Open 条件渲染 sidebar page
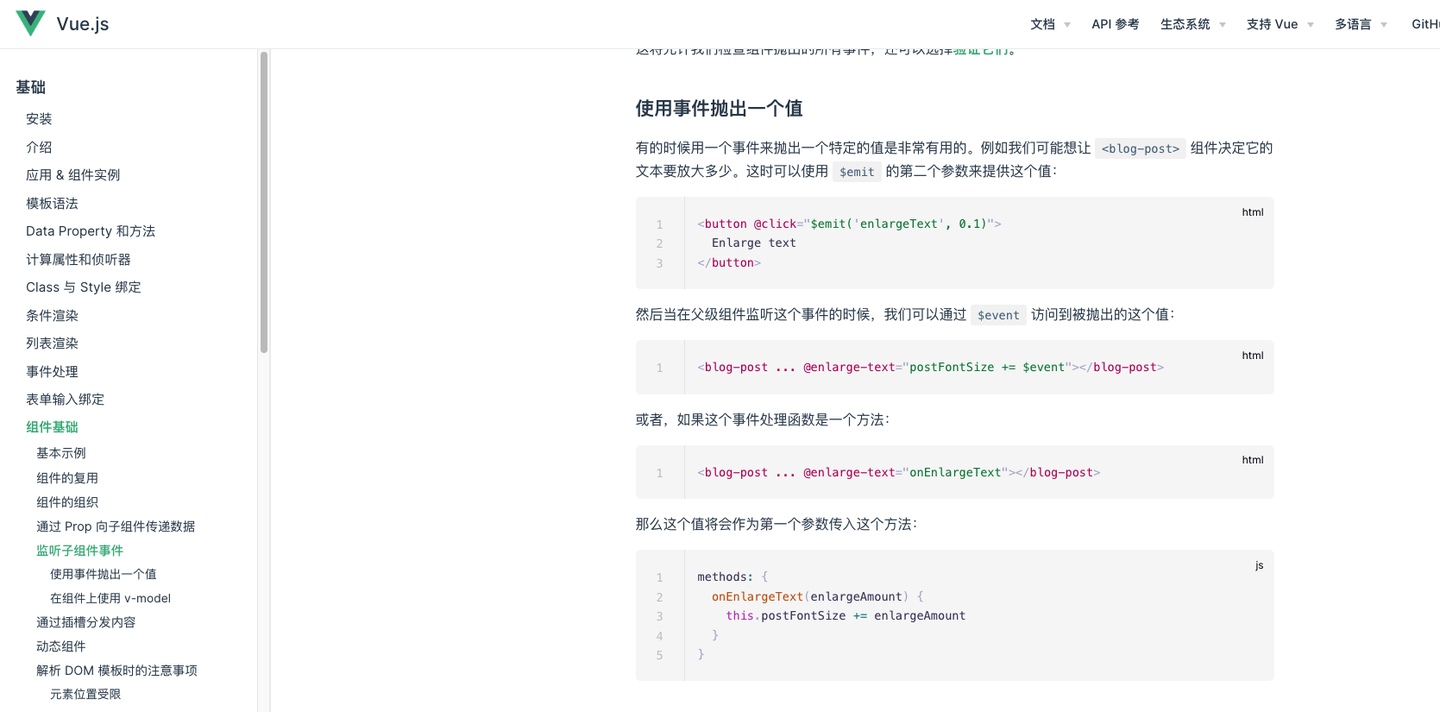Image resolution: width=1440 pixels, height=712 pixels. 52,315
